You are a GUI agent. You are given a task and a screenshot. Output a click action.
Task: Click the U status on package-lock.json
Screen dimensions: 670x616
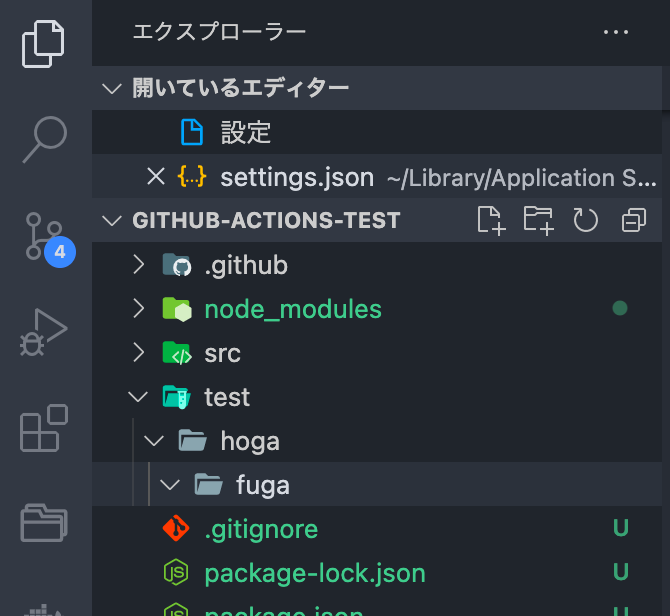620,572
